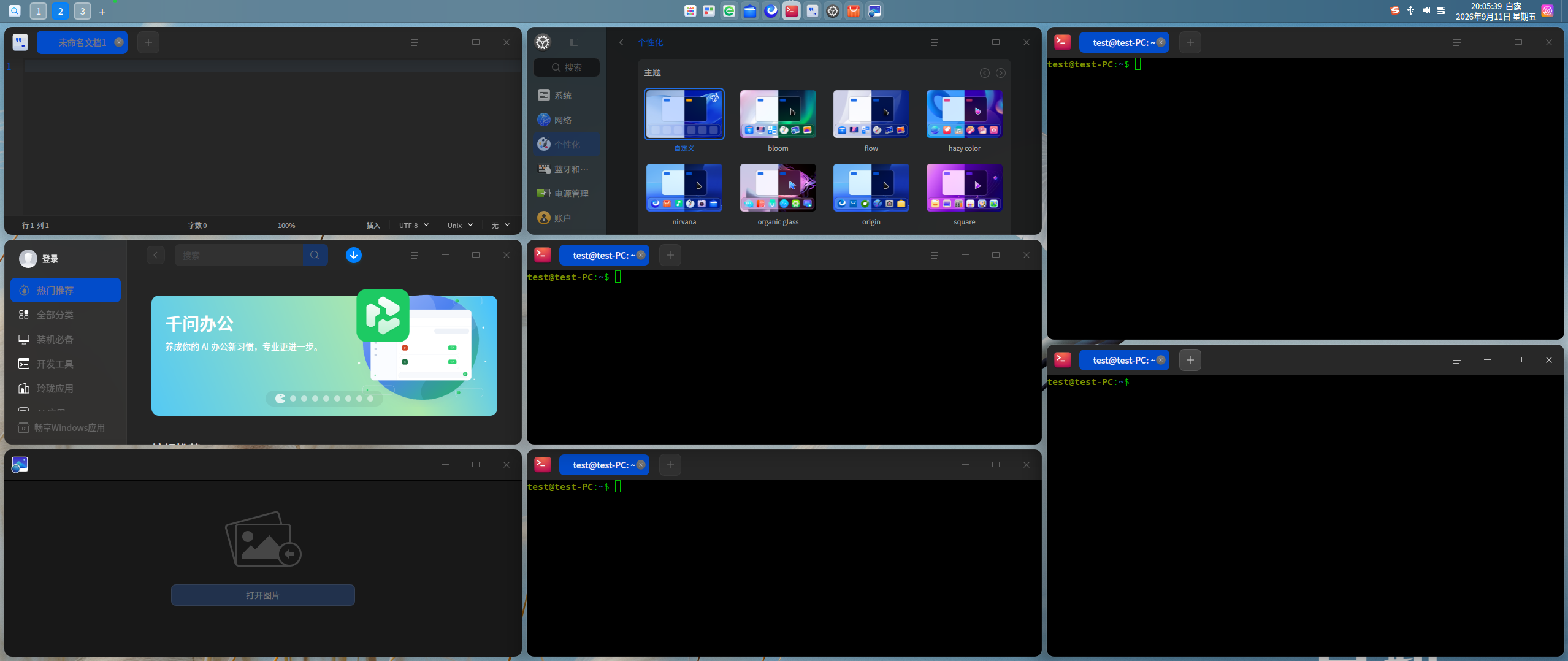The image size is (1568, 661).
Task: Select the first carousel indicator dot
Action: (280, 399)
